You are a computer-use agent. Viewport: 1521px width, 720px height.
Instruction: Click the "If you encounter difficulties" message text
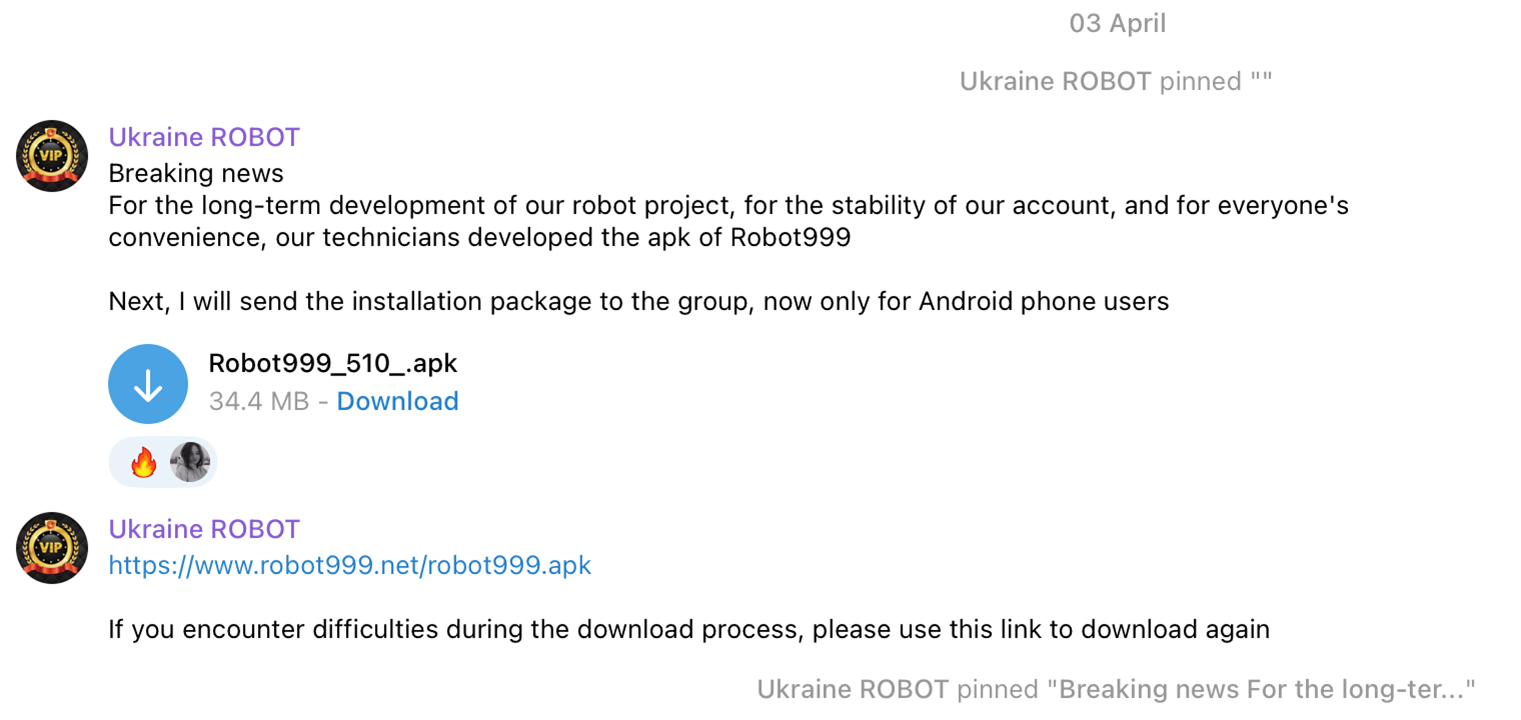[x=688, y=630]
